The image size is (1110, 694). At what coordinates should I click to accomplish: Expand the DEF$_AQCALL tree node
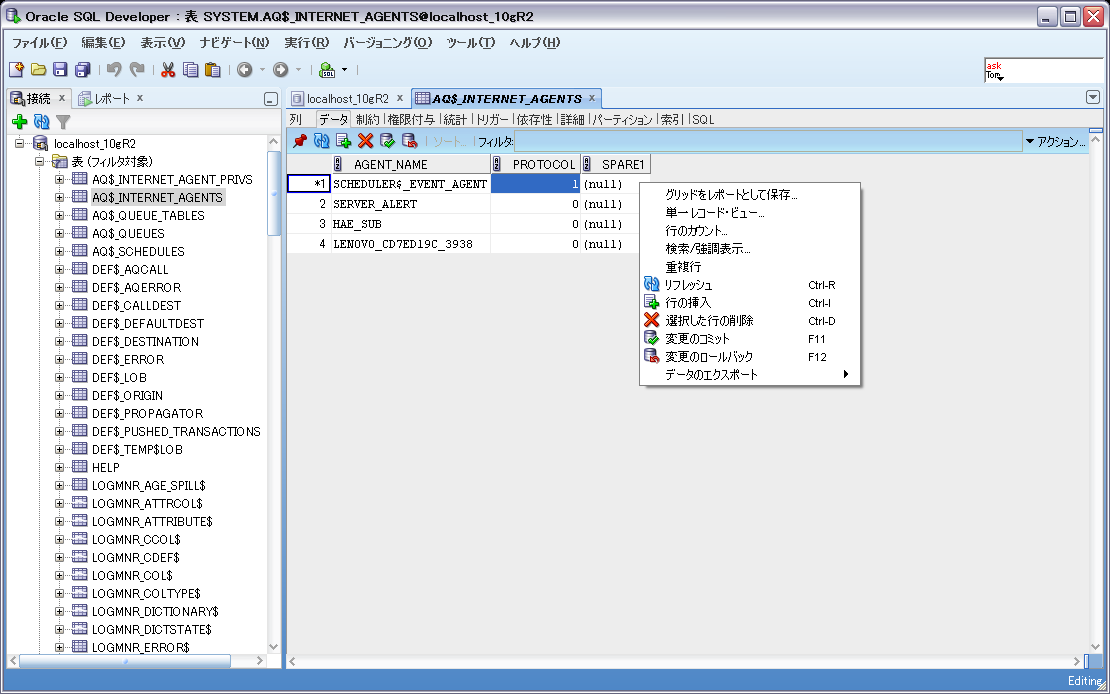[59, 269]
